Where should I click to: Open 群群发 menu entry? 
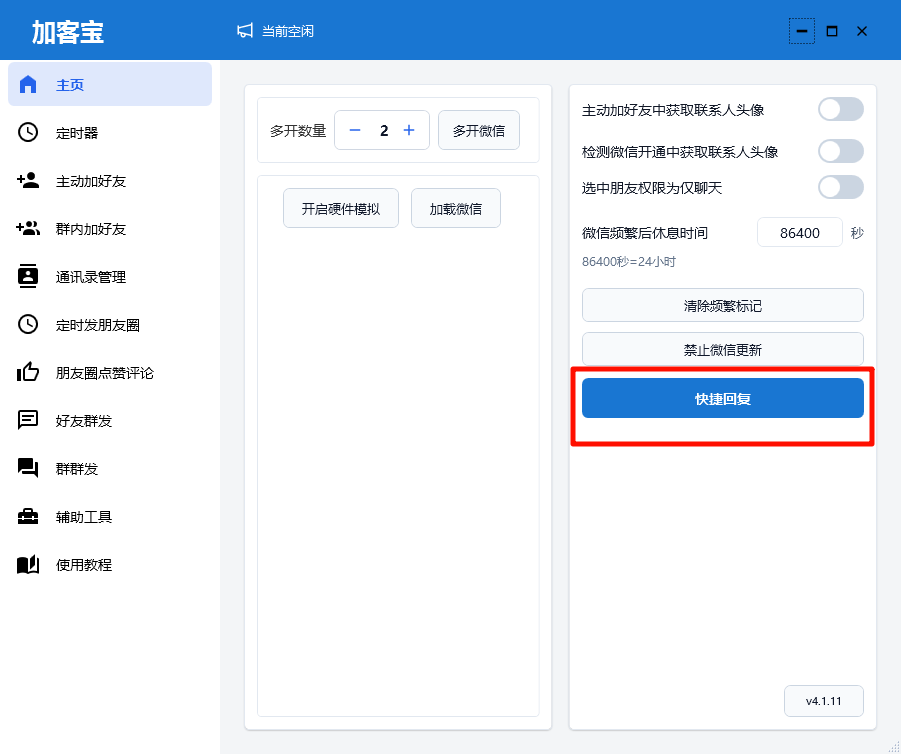pyautogui.click(x=110, y=468)
